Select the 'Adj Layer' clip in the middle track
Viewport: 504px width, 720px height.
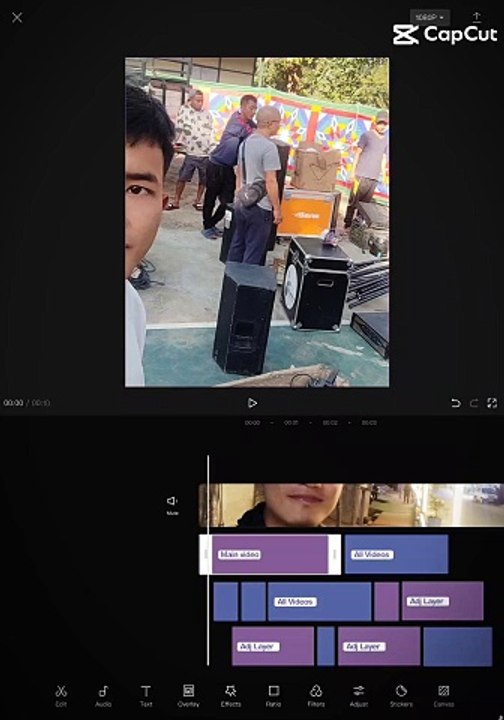pos(442,601)
